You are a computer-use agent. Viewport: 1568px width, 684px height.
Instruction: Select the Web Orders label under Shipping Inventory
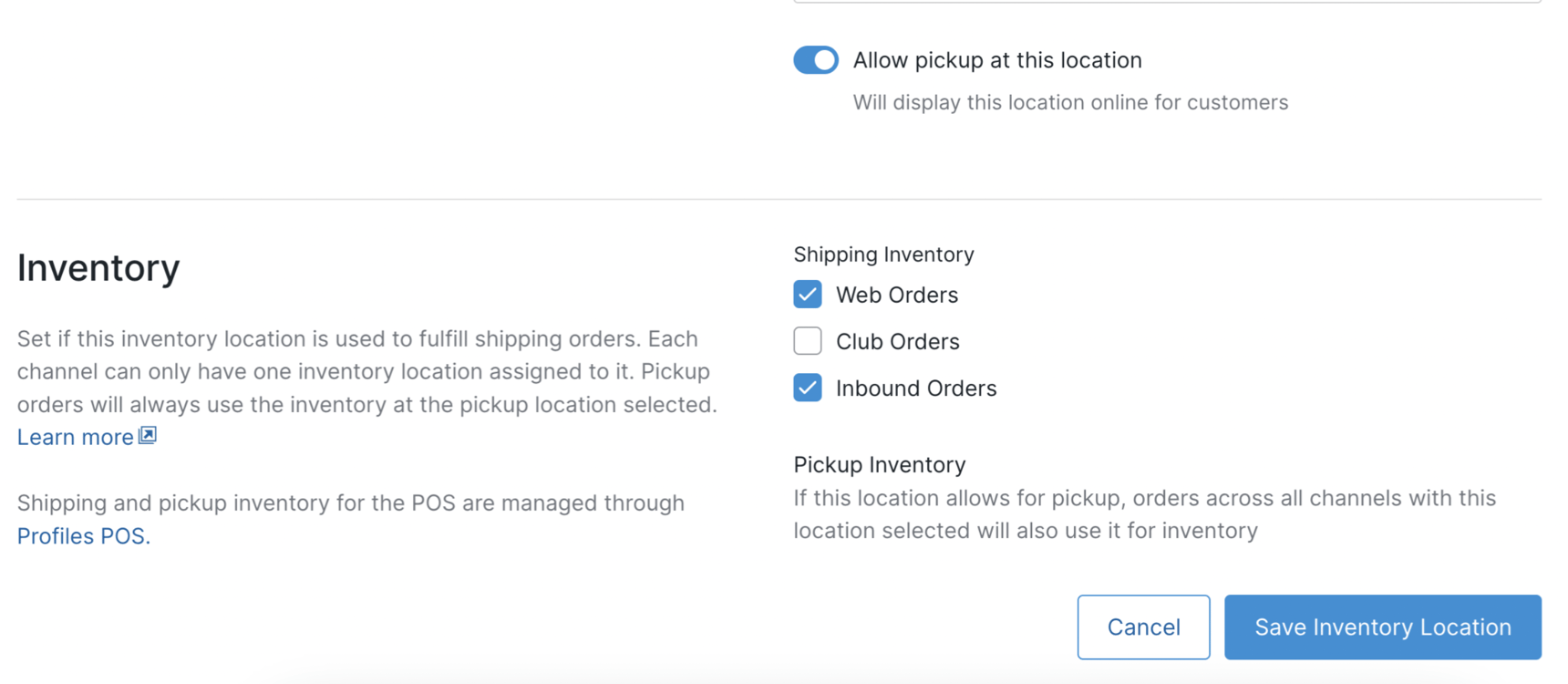pyautogui.click(x=896, y=294)
